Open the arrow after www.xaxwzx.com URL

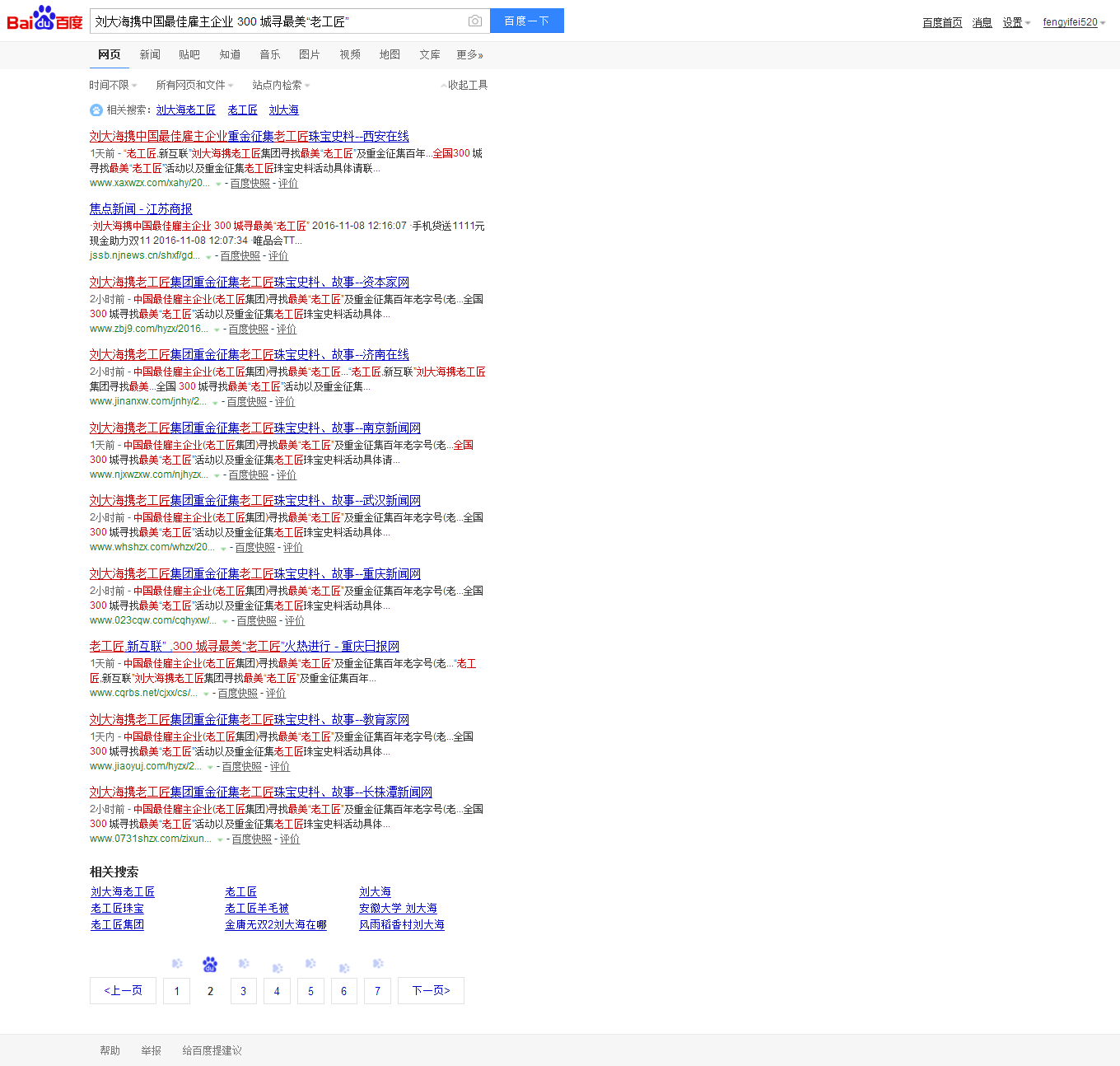coord(218,185)
